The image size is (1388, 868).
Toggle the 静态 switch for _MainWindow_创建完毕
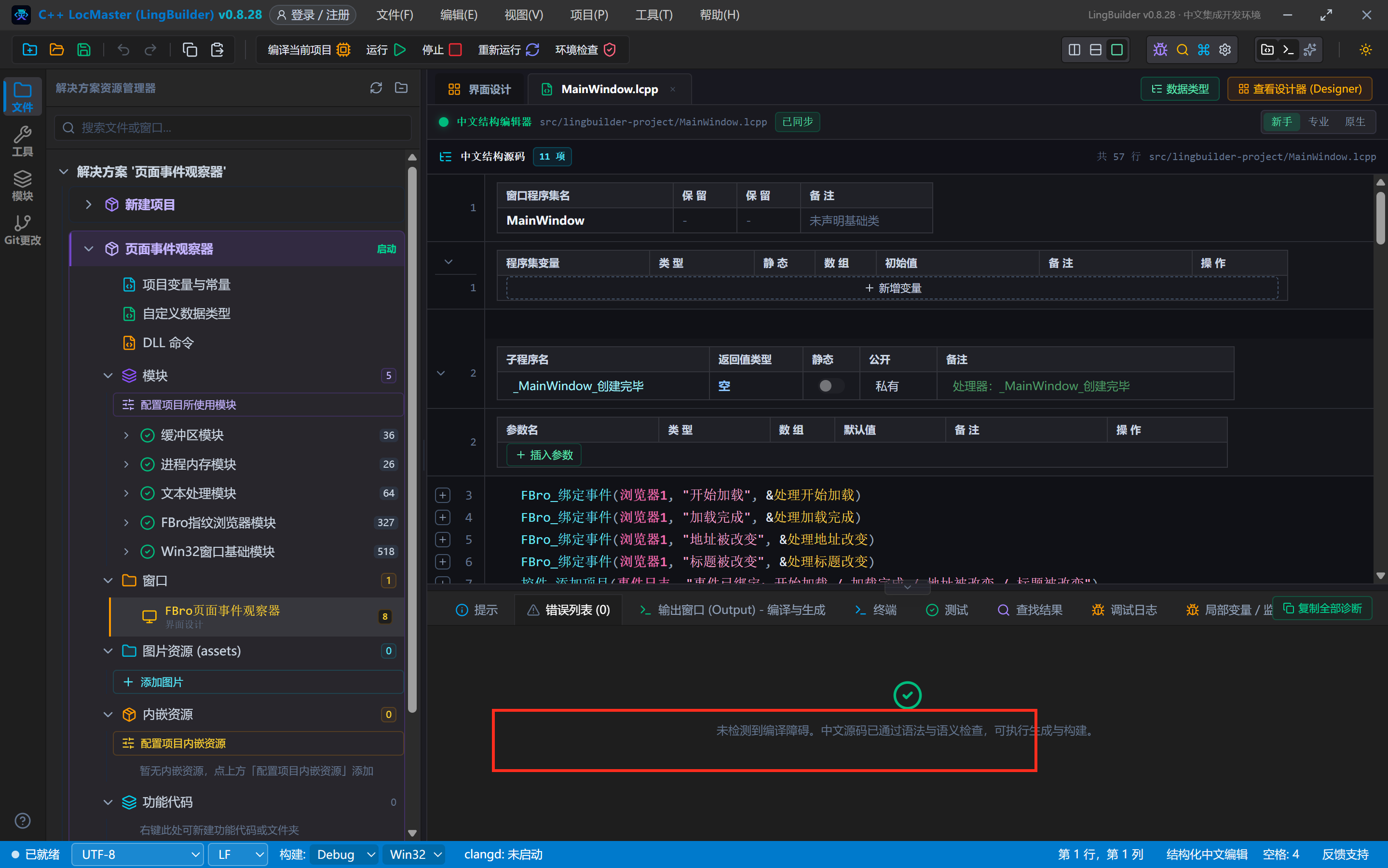(x=830, y=386)
